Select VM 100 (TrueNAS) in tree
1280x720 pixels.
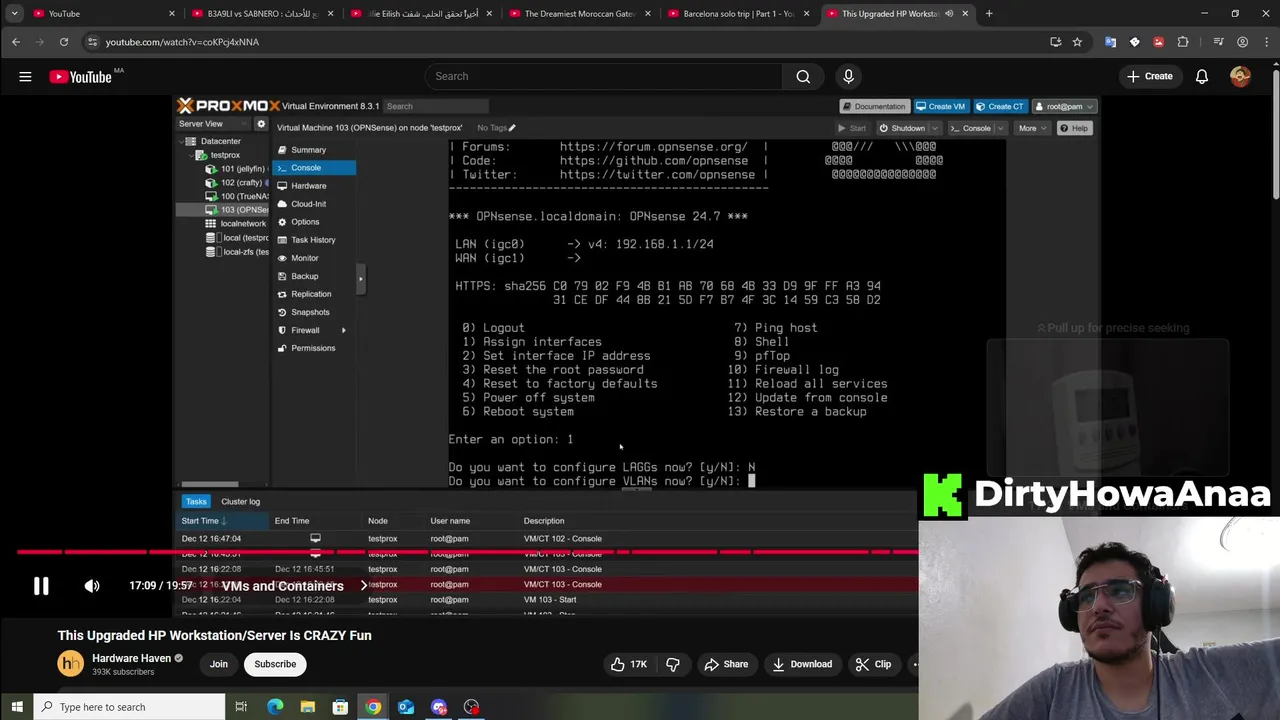click(237, 196)
